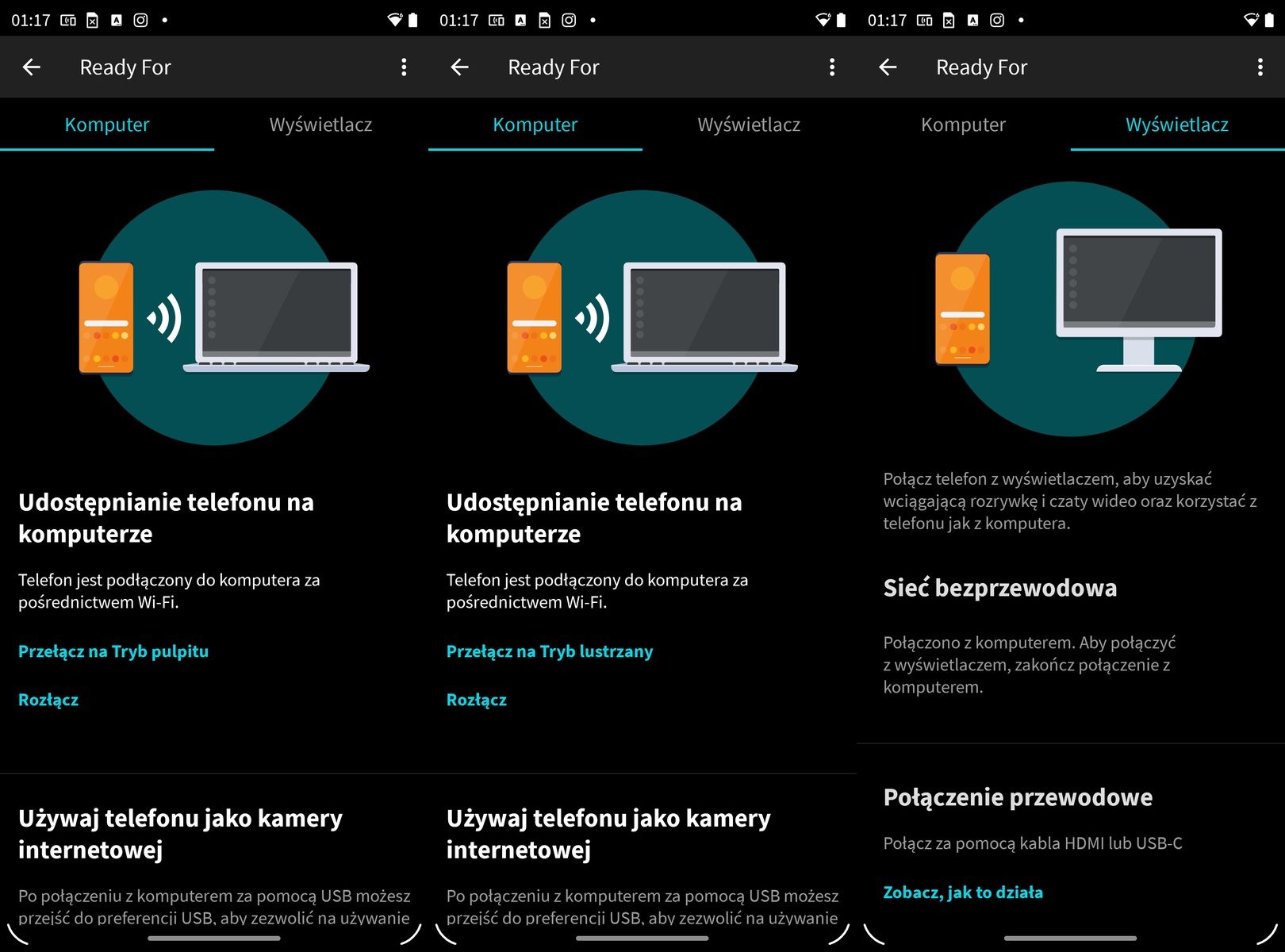Tap the battery icon in the left screen
Image resolution: width=1285 pixels, height=952 pixels.
tap(413, 21)
